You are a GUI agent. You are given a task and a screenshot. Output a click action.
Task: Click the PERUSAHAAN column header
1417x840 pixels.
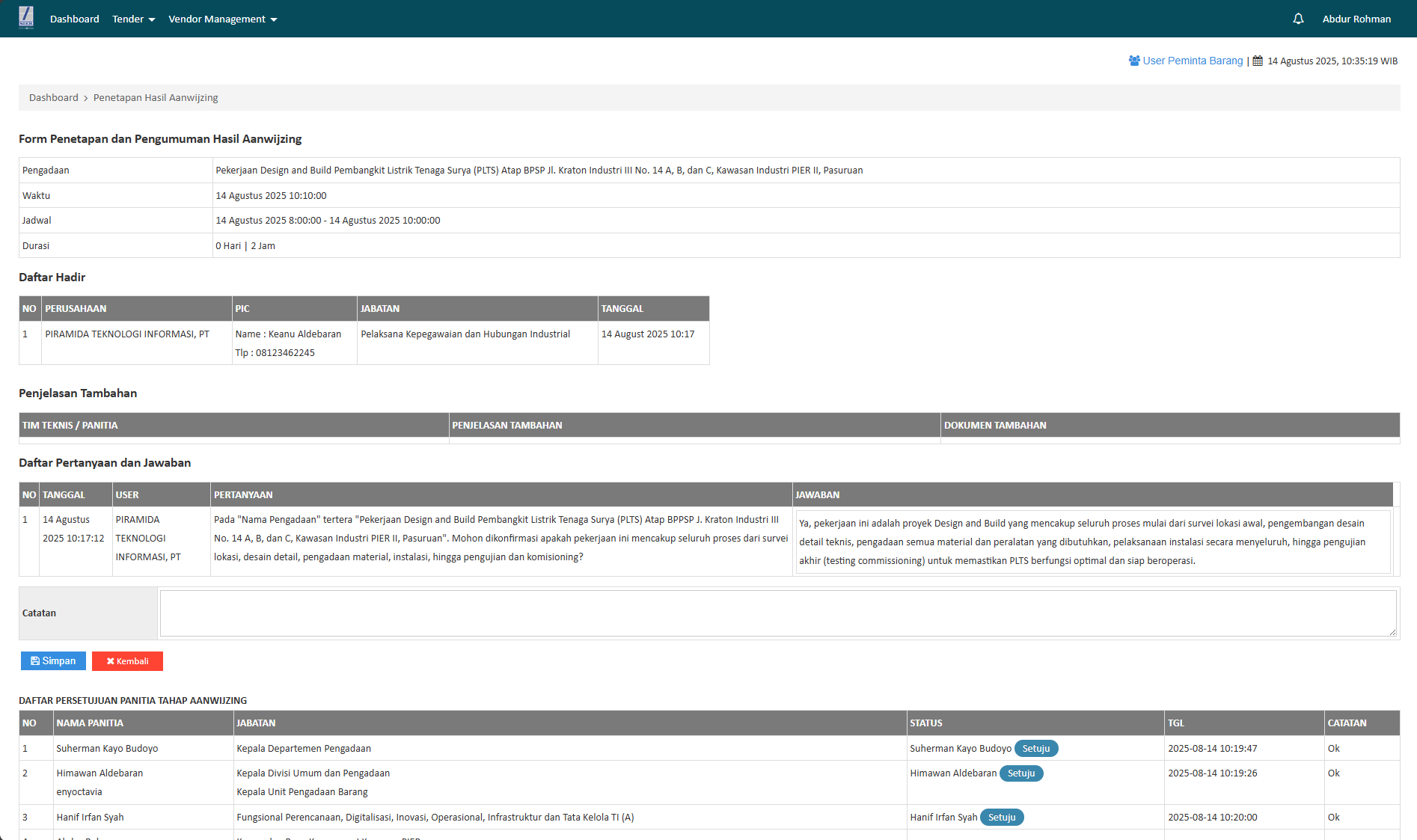pyautogui.click(x=137, y=309)
